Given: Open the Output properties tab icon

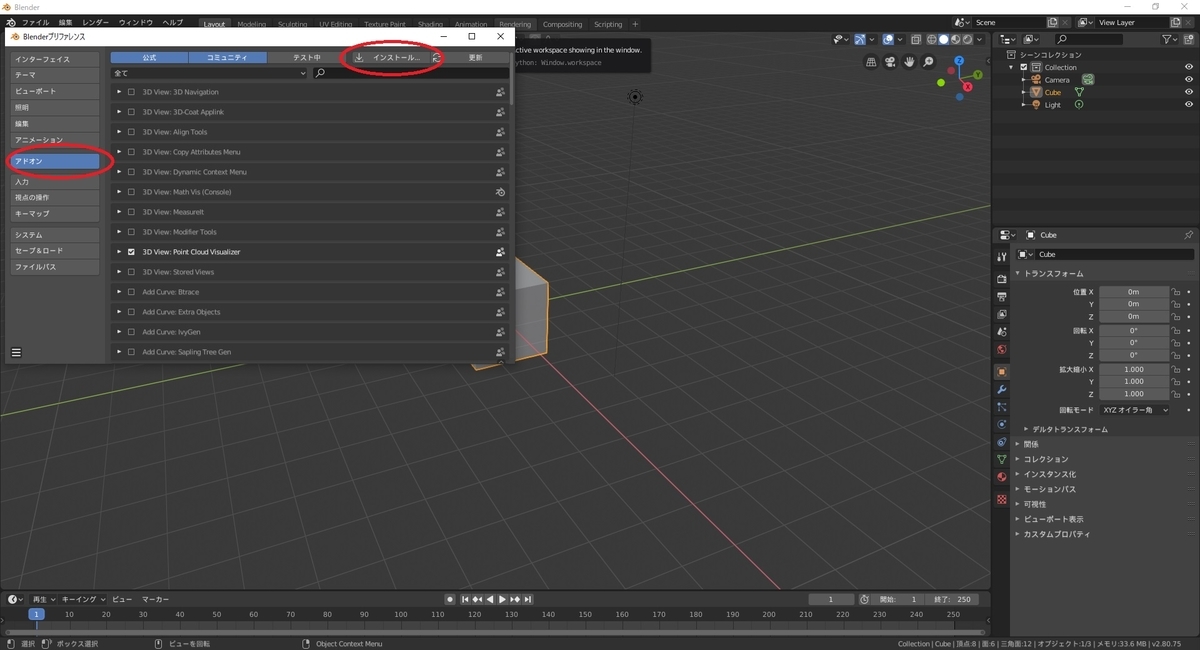Looking at the screenshot, I should click(x=1002, y=296).
